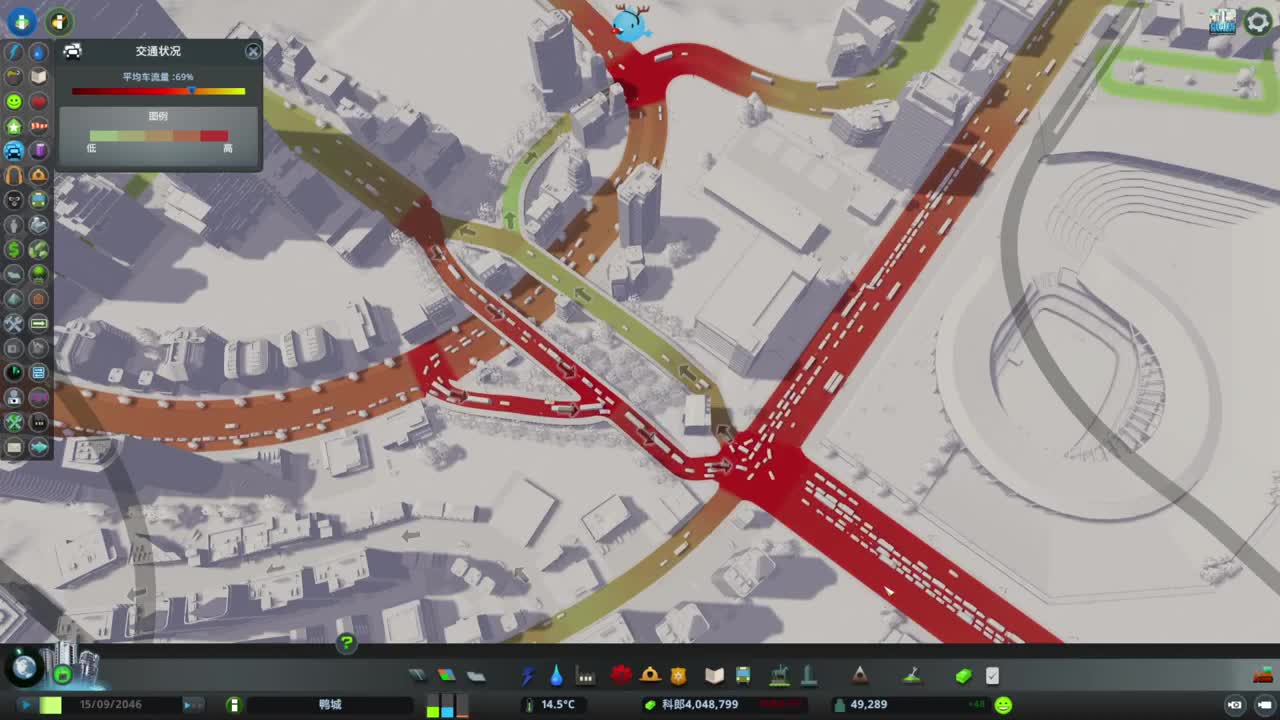Toggle the game pause/play button
1280x720 pixels.
click(x=25, y=705)
